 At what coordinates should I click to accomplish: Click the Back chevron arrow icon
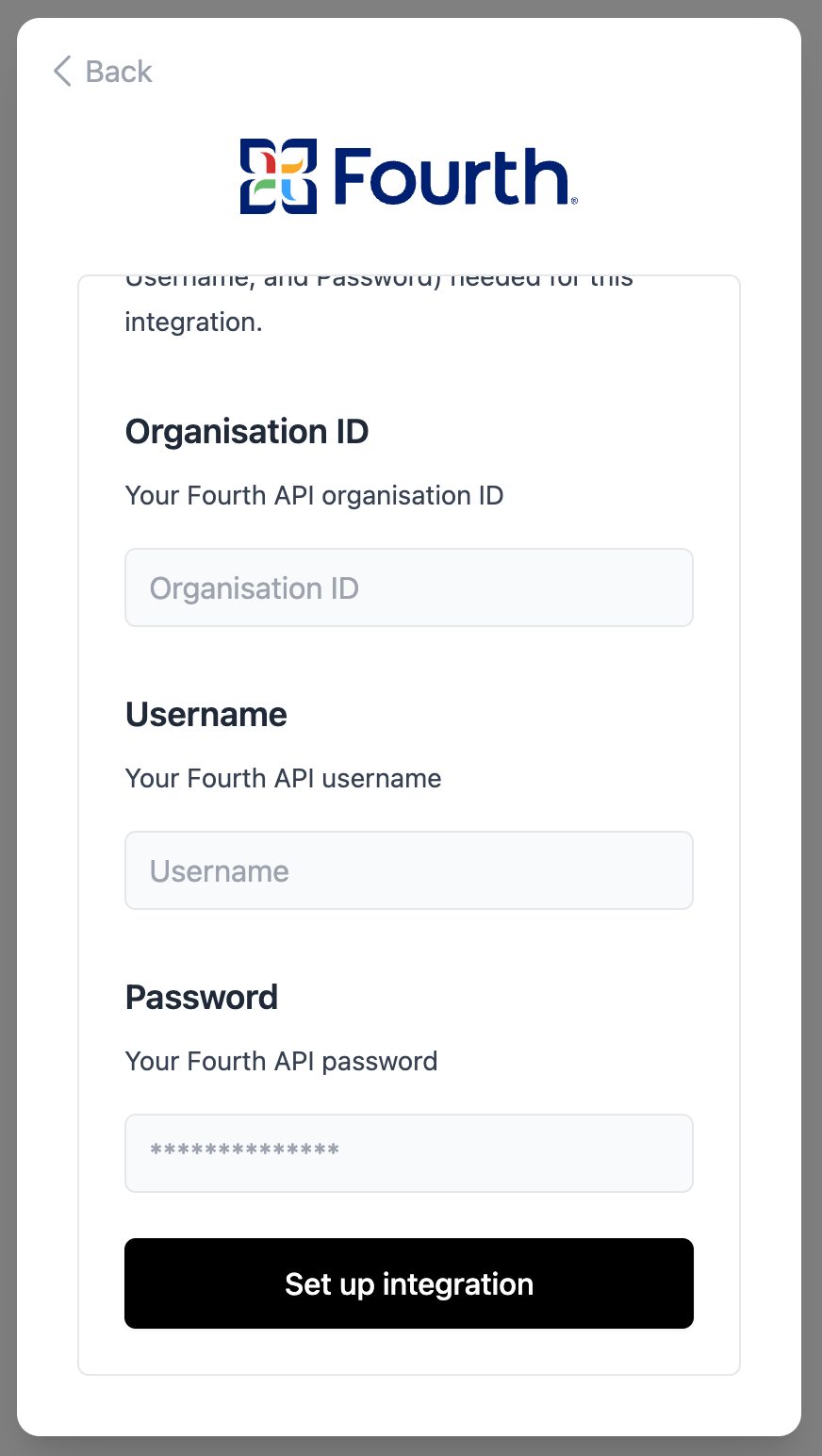(62, 72)
